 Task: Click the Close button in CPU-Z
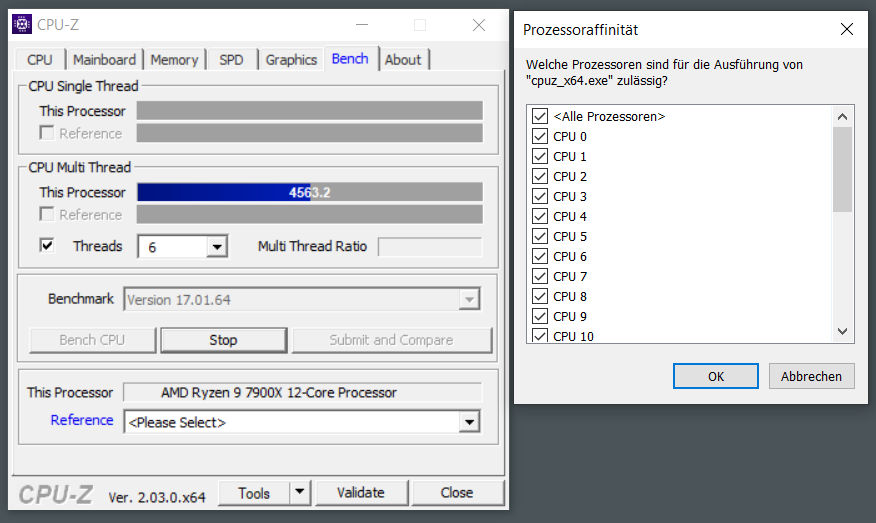coord(457,493)
